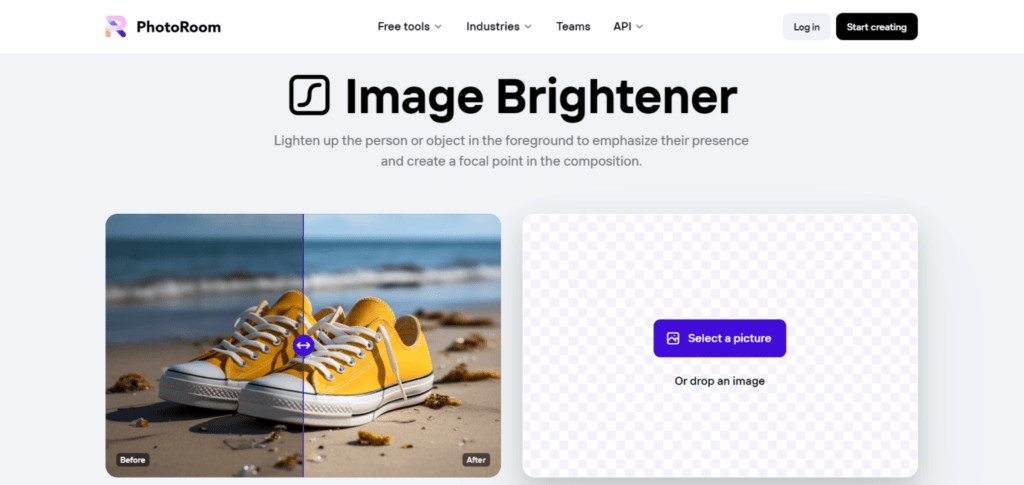Click the before/after comparison slider handle

[304, 345]
